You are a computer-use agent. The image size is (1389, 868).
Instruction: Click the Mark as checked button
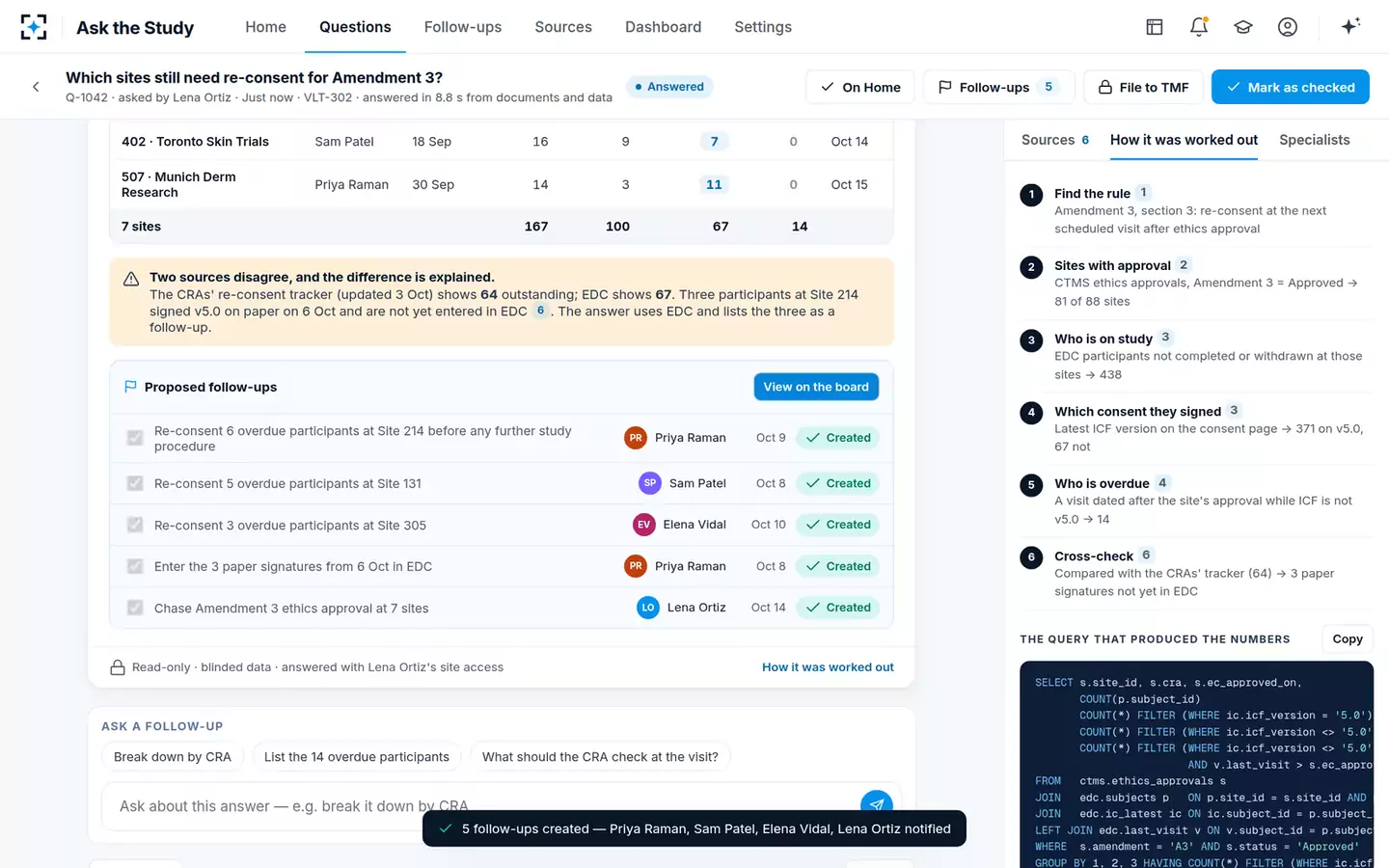tap(1290, 87)
